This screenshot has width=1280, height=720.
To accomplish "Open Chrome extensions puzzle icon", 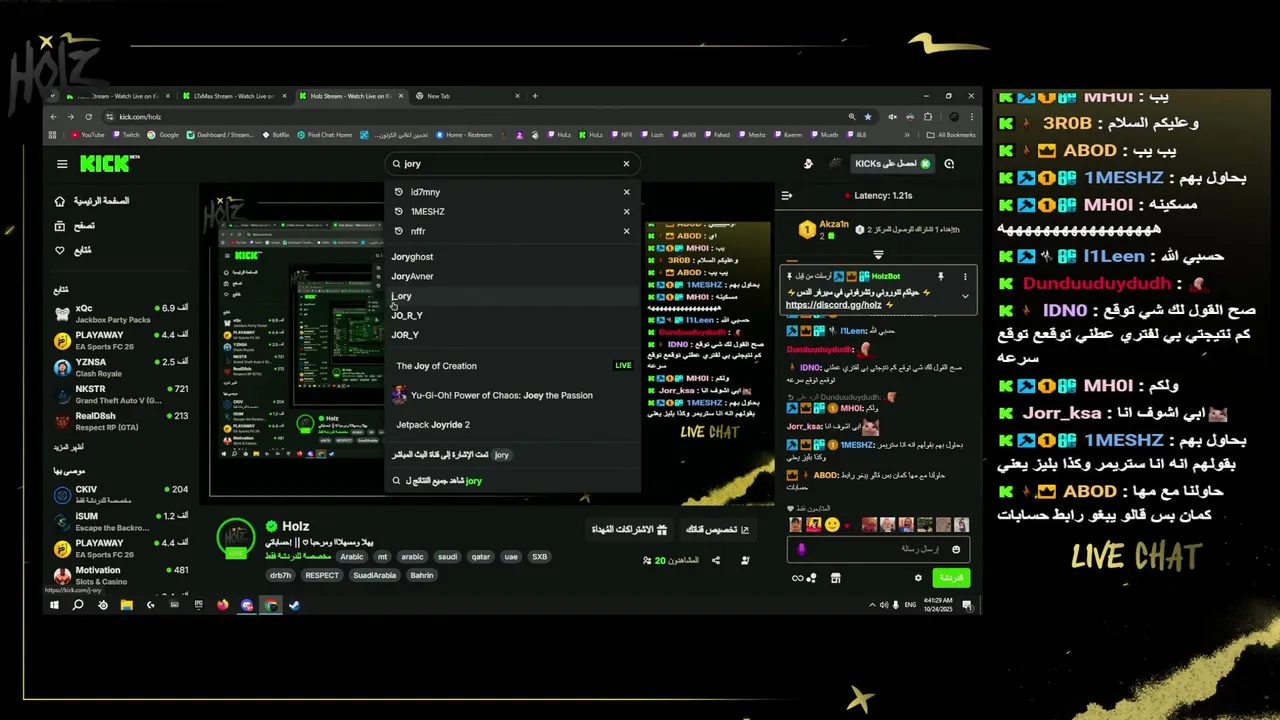I will 927,117.
